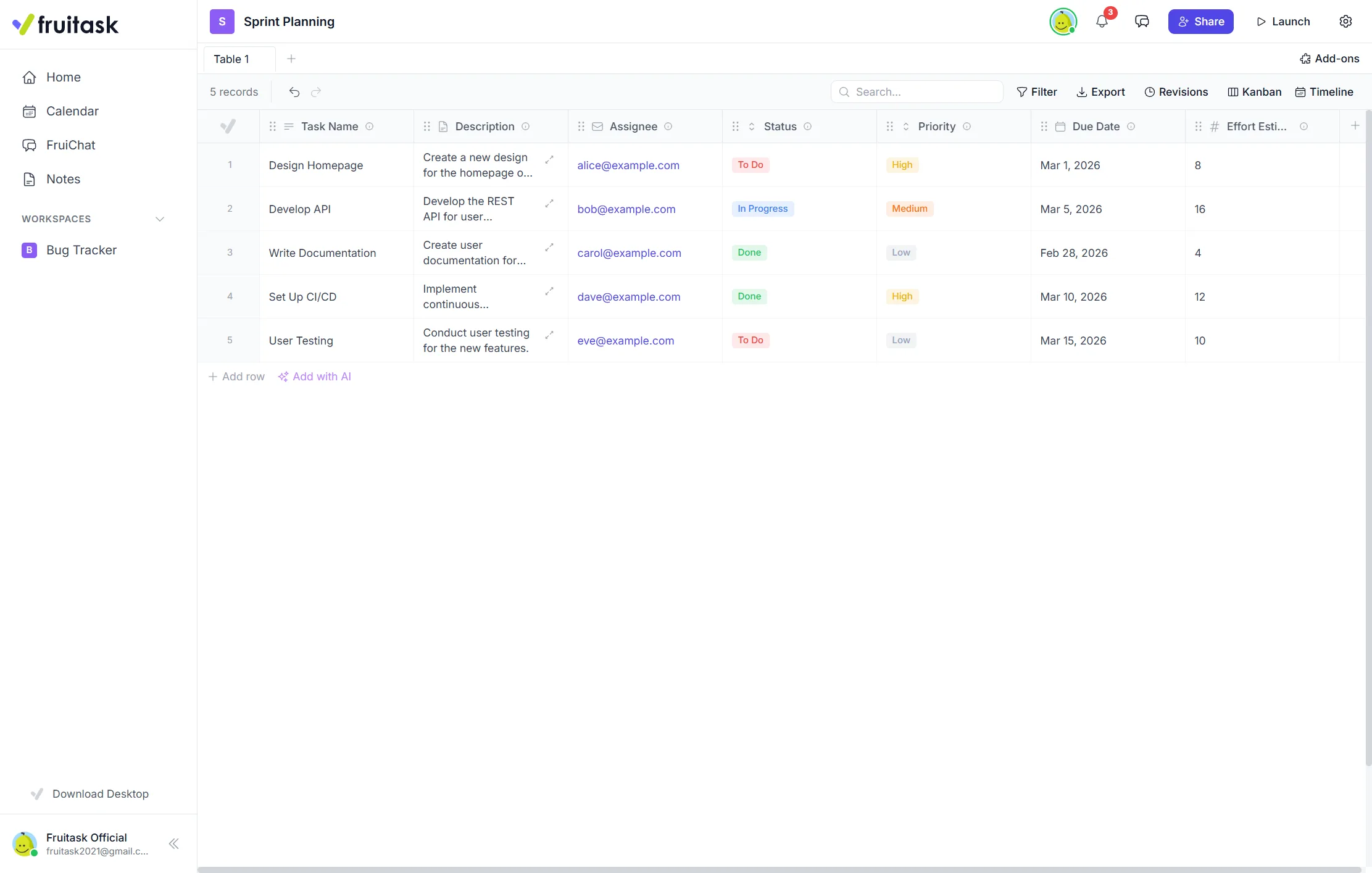Collapse the sidebar with double chevron

tap(174, 844)
